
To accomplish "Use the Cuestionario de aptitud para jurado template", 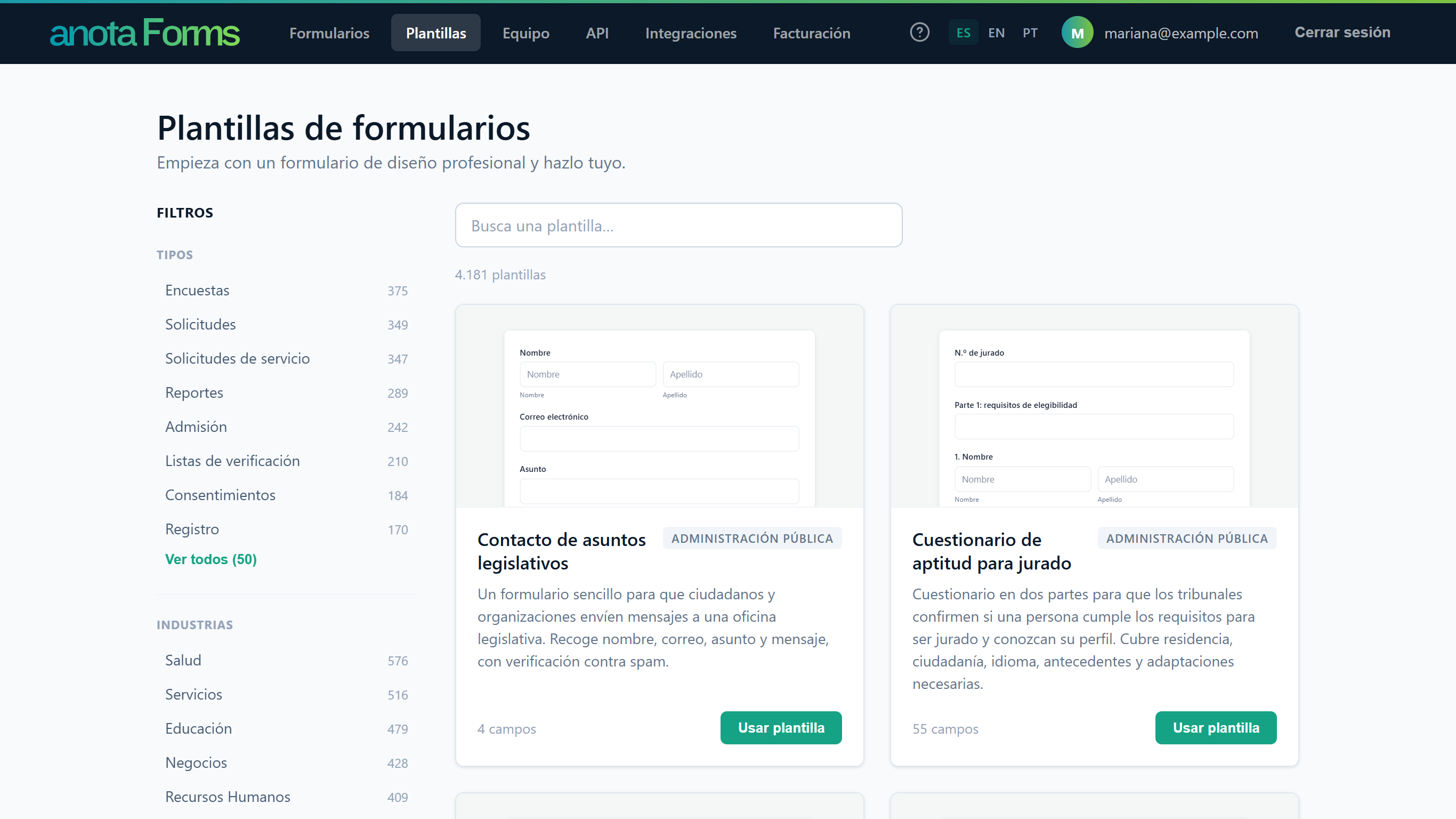I will [1216, 728].
